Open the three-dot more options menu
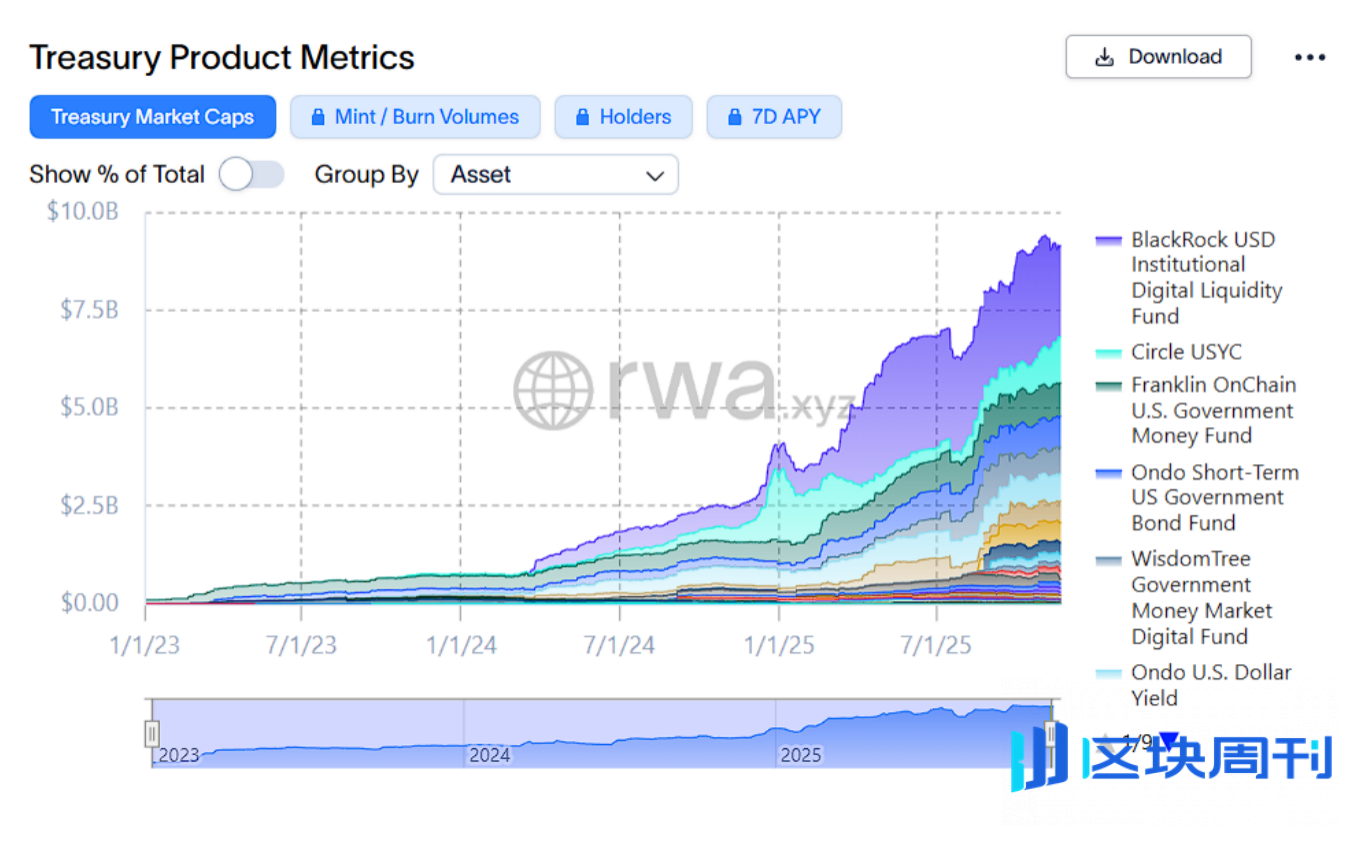Viewport: 1362px width, 842px height. [1310, 57]
